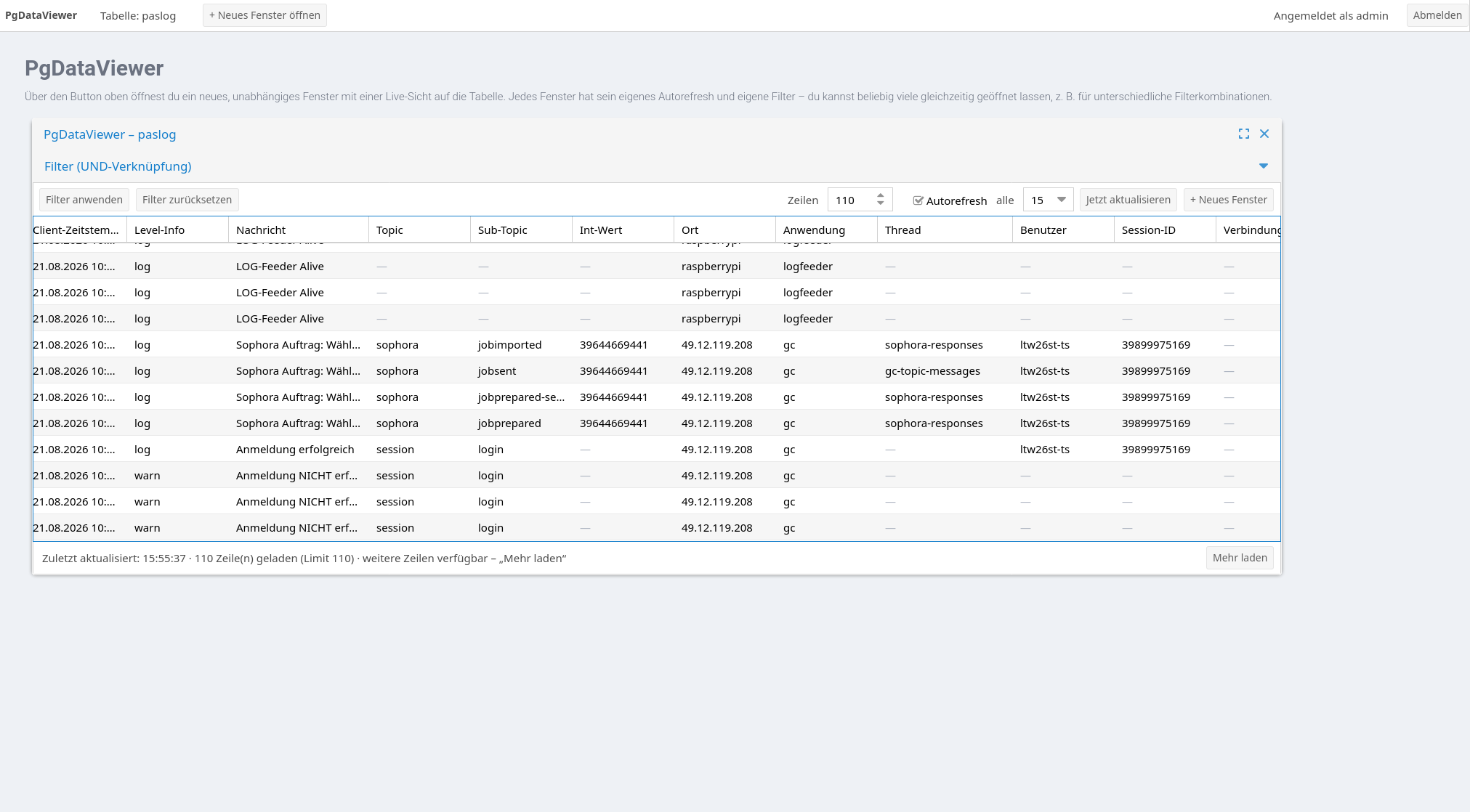Select the jobimported sub-topic cell

521,344
